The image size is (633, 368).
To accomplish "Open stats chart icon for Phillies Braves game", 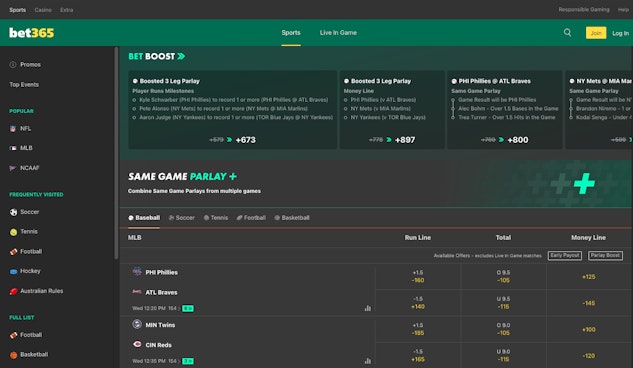I will coord(367,308).
